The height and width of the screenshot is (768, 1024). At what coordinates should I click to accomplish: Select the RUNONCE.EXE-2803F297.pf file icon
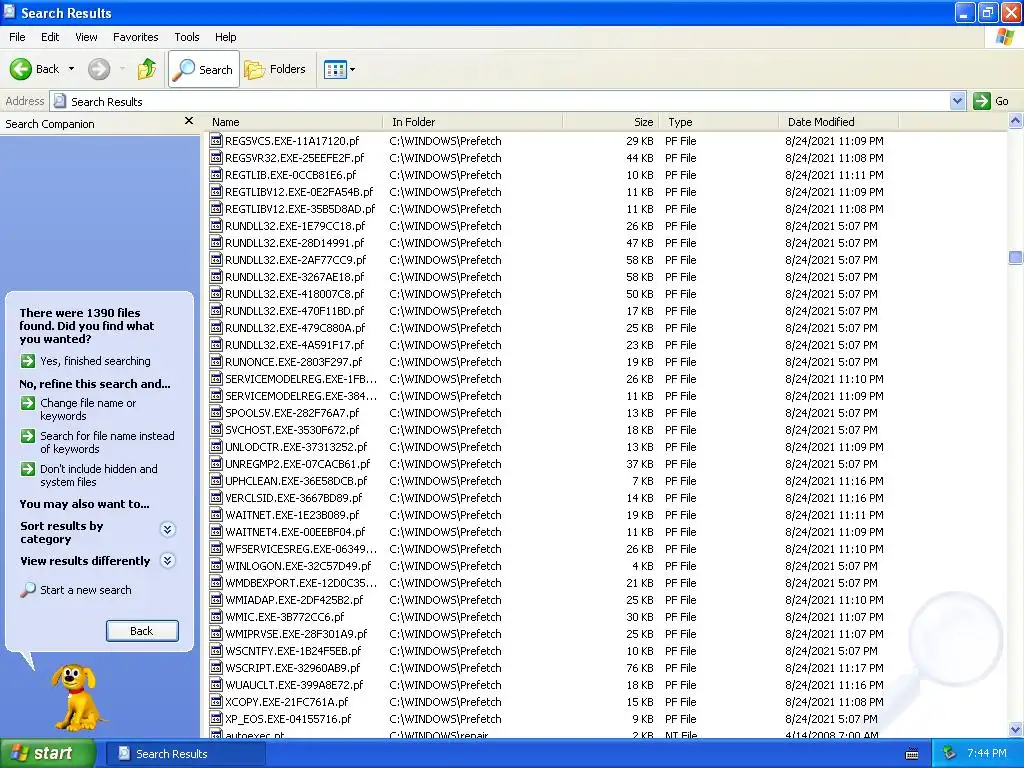(x=216, y=361)
